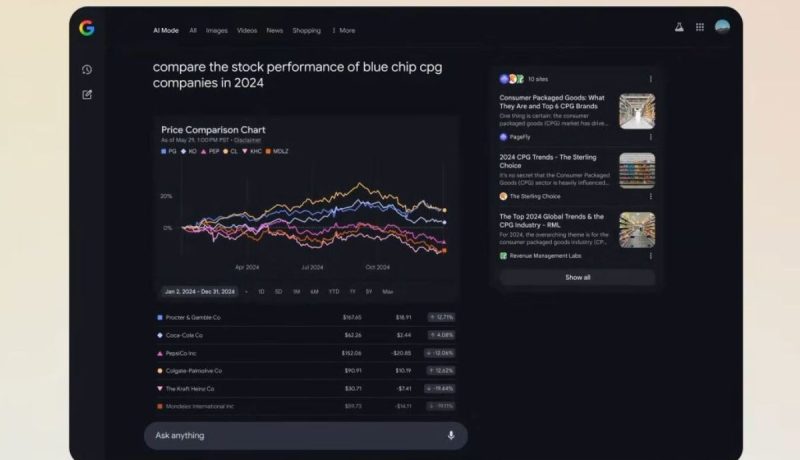Open the options menu beside 10 sites
The height and width of the screenshot is (460, 800).
651,79
